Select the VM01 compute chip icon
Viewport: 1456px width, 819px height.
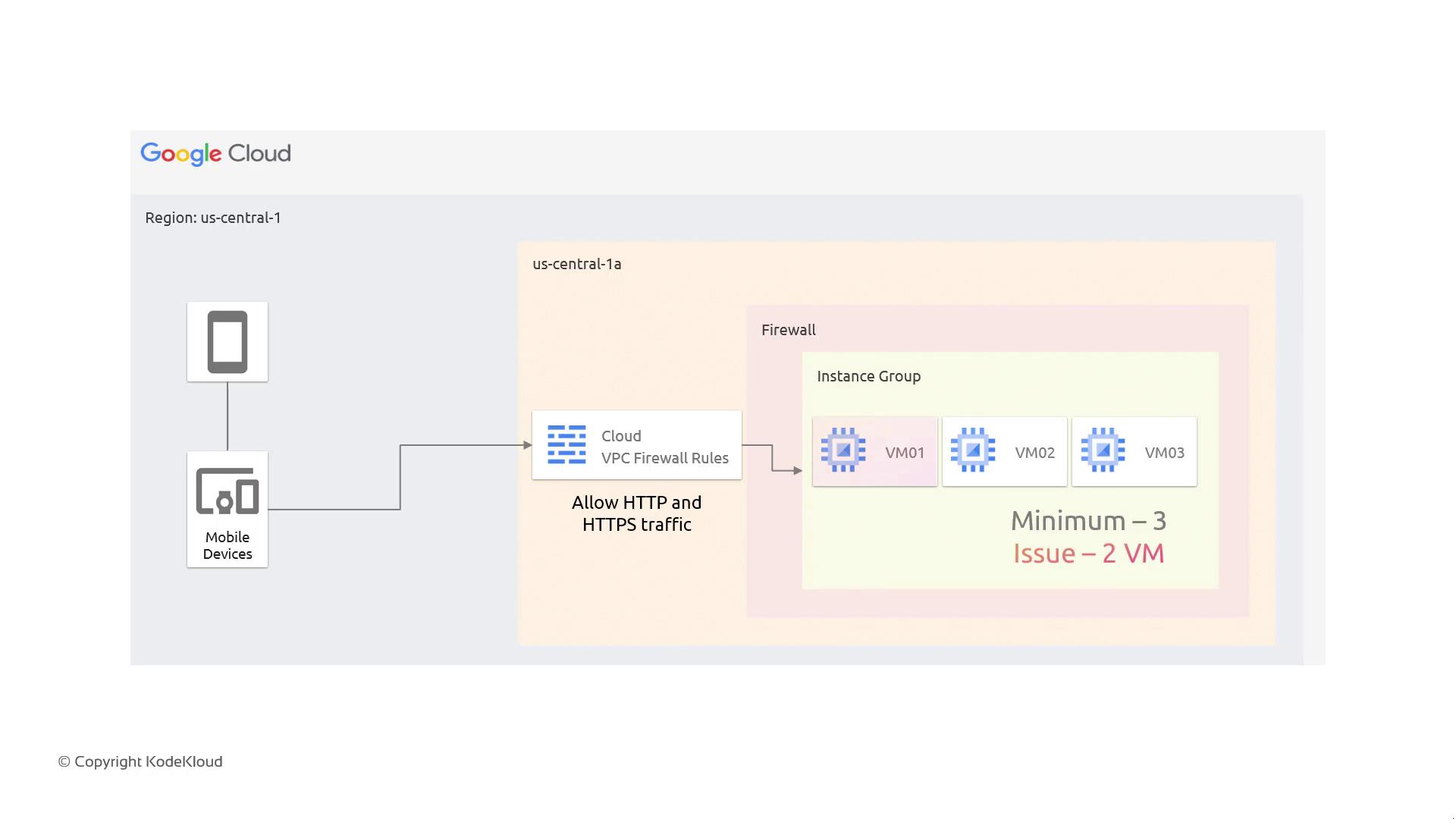[x=843, y=450]
